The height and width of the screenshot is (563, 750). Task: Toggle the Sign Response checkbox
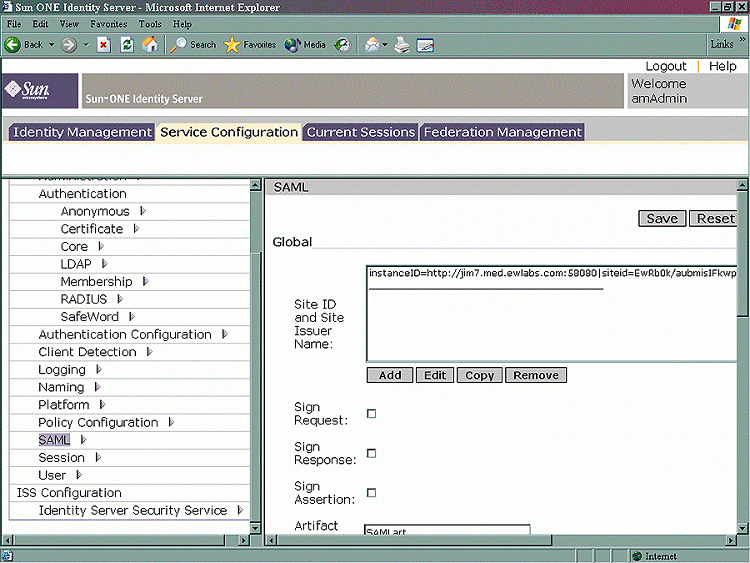[371, 453]
